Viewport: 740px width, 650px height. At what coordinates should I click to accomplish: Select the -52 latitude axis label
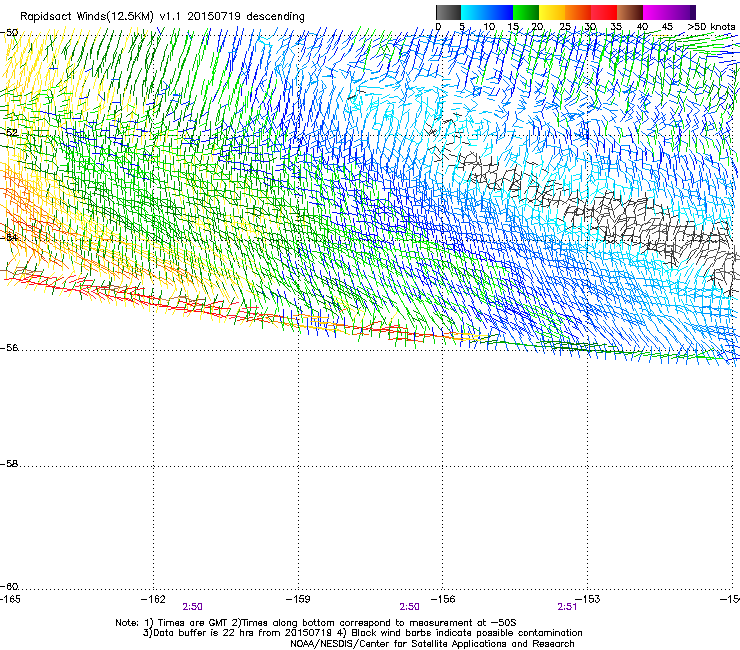point(9,133)
